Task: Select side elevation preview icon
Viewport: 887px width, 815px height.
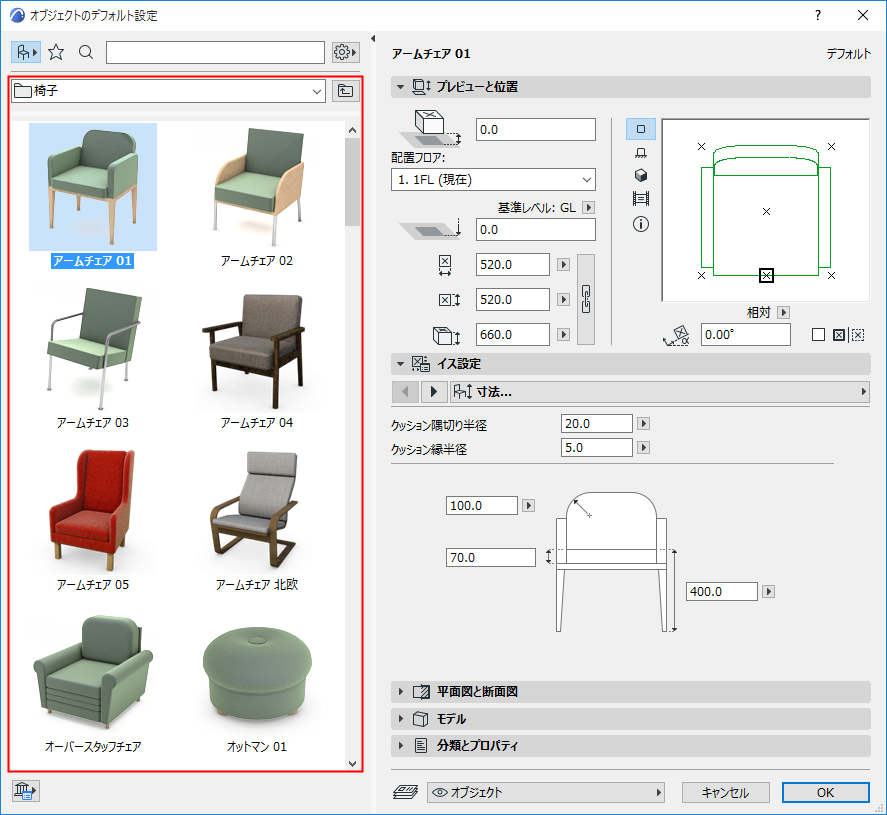Action: point(641,152)
